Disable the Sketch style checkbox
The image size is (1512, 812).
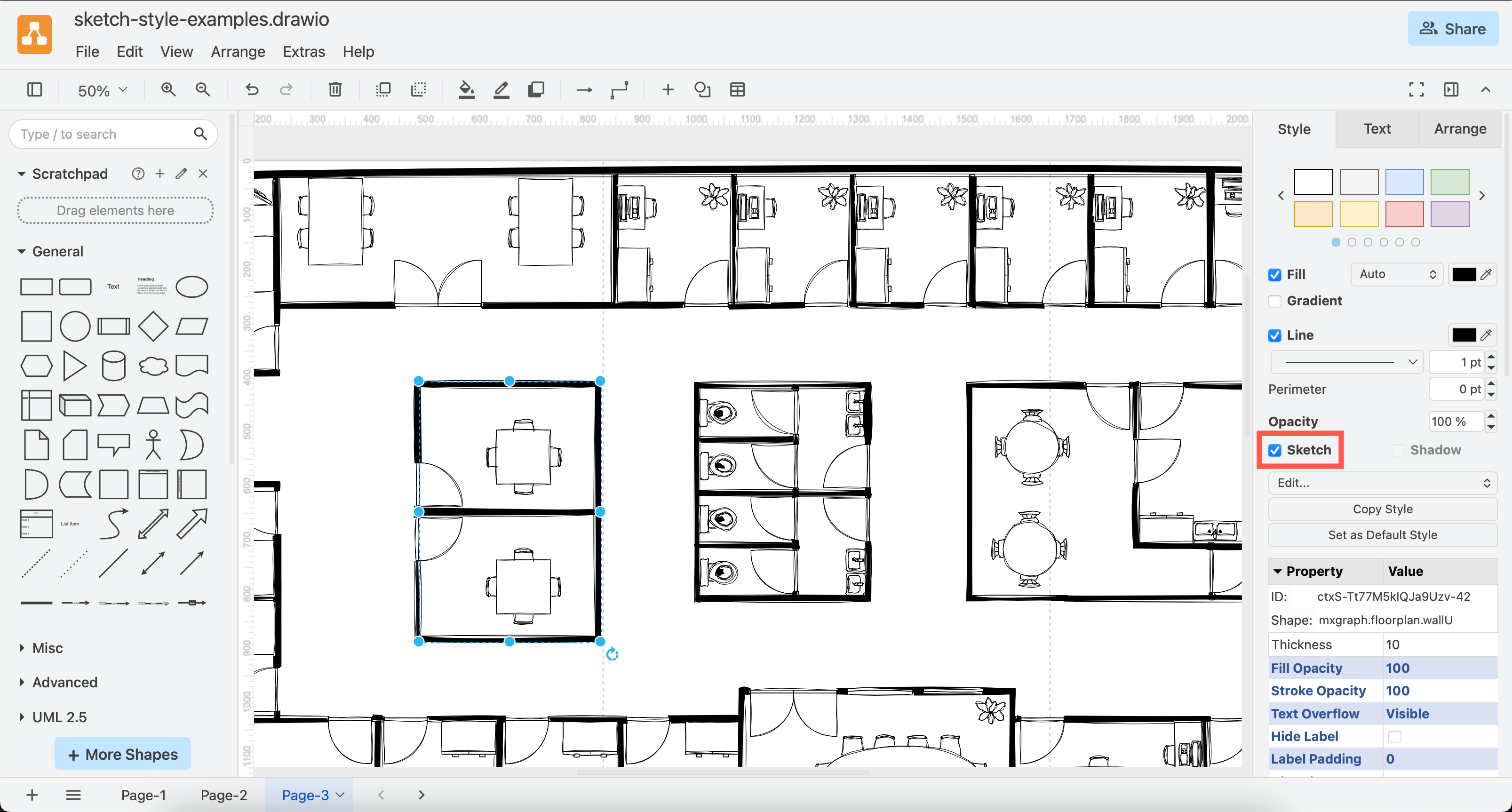[1274, 450]
